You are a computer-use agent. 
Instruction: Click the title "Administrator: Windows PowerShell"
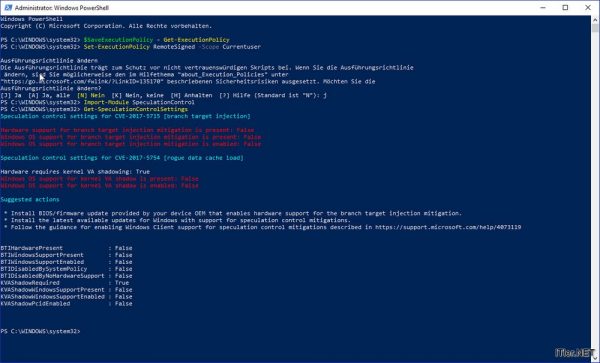(62, 8)
